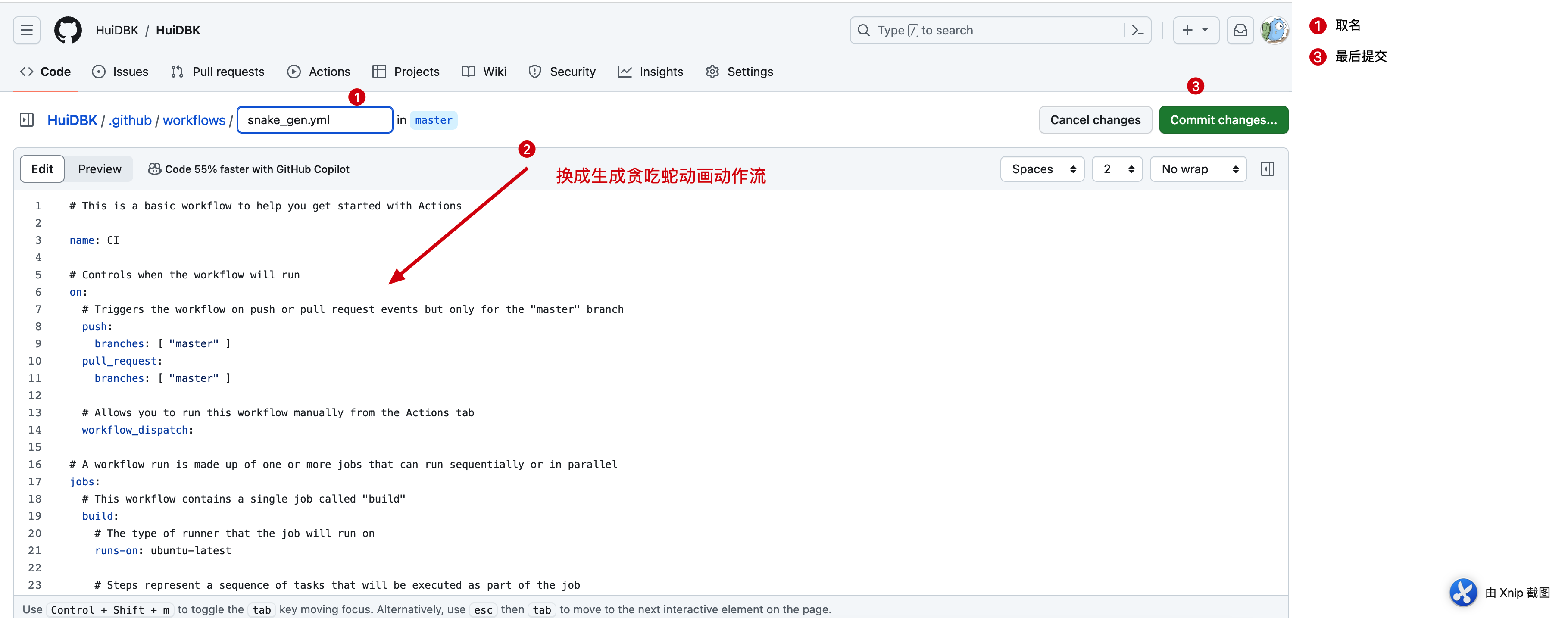The height and width of the screenshot is (618, 1568).
Task: Toggle the symbols pane icon on editor right
Action: [x=1268, y=169]
